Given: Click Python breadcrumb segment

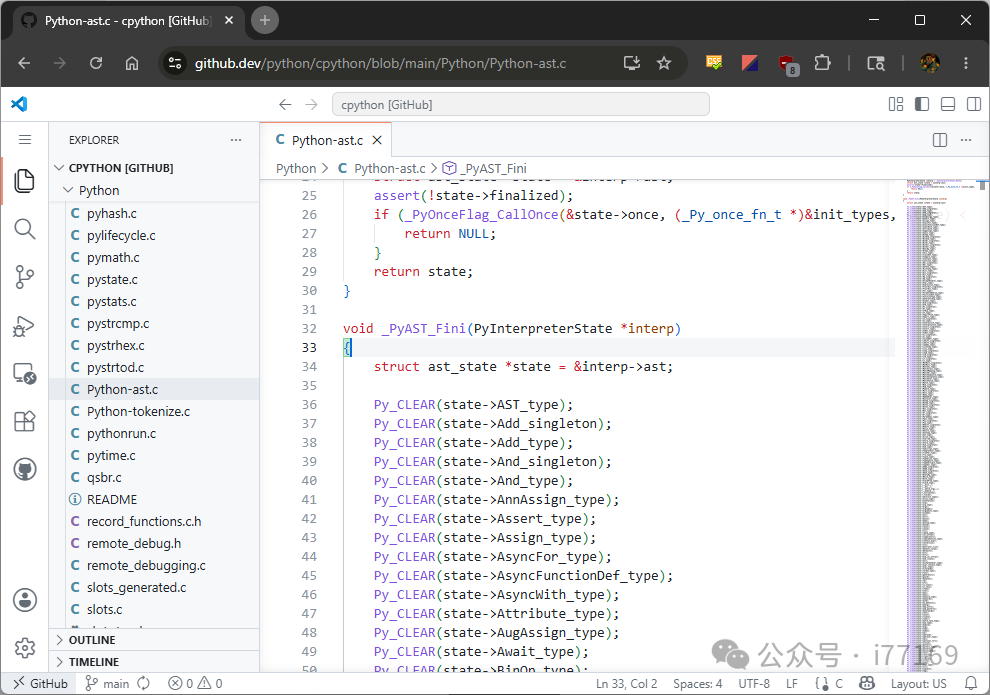Looking at the screenshot, I should click(x=295, y=169).
